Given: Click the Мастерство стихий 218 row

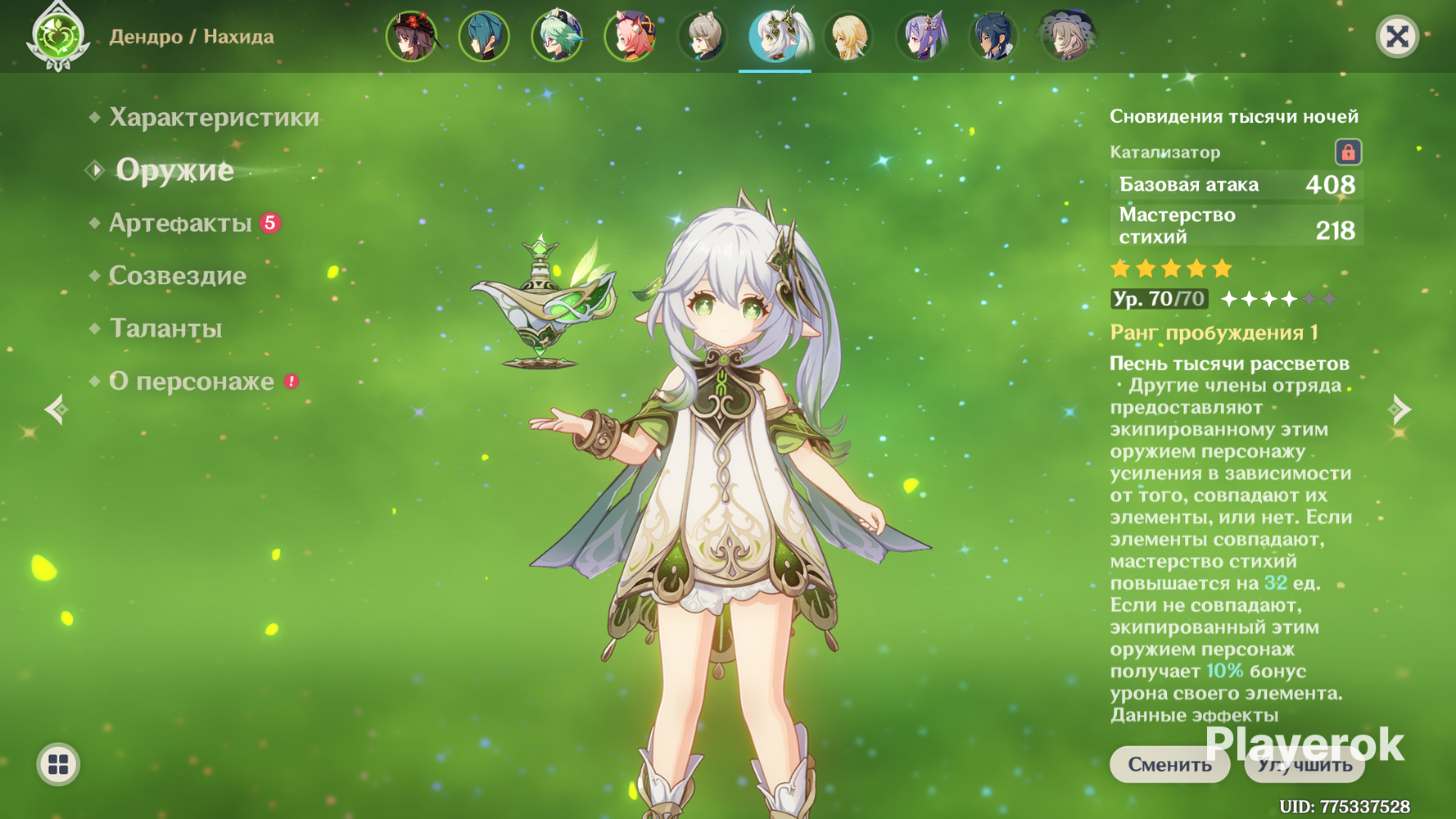Looking at the screenshot, I should click(x=1237, y=225).
